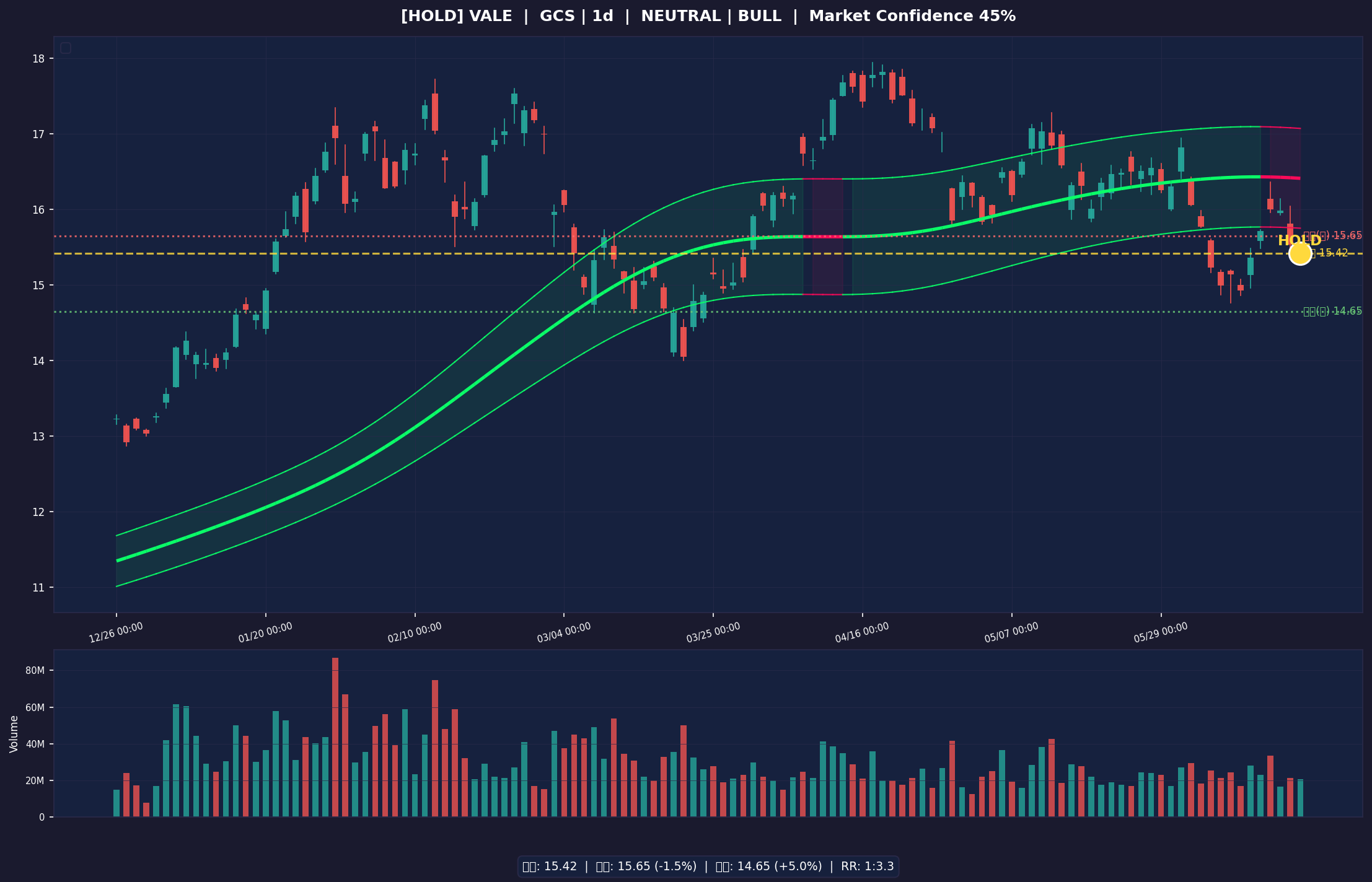Click the price axis tick '11'

[39, 588]
